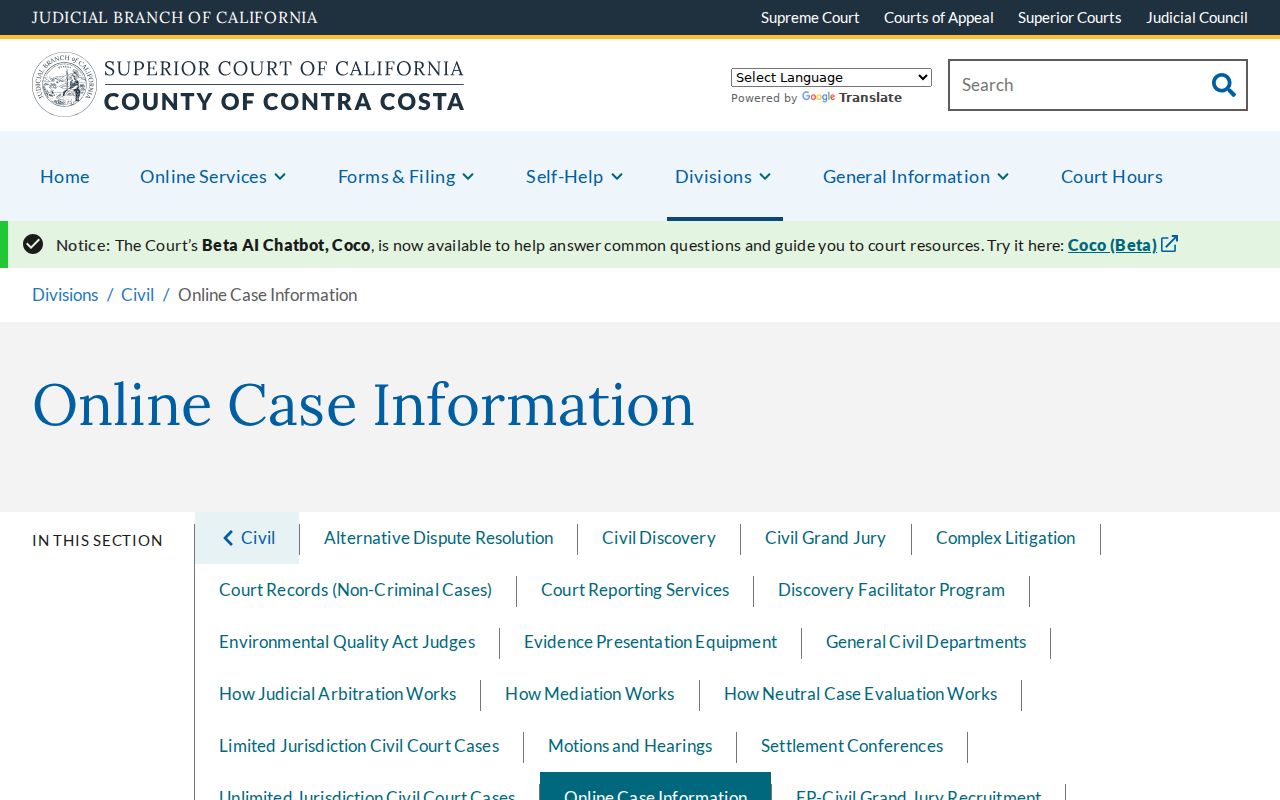Open Court Reporting Services page
1280x800 pixels.
635,590
